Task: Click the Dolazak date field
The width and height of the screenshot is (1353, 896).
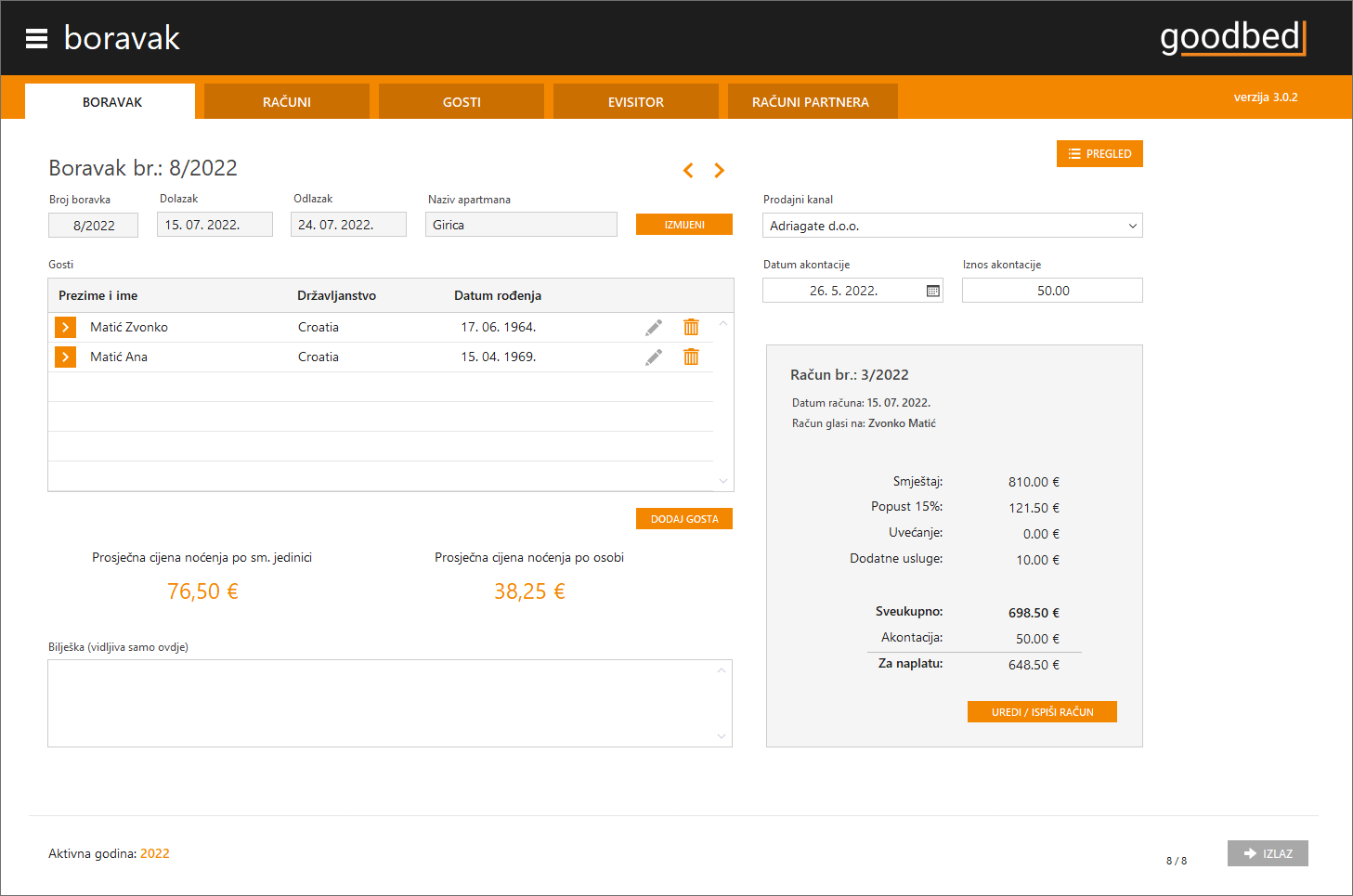Action: (x=215, y=225)
